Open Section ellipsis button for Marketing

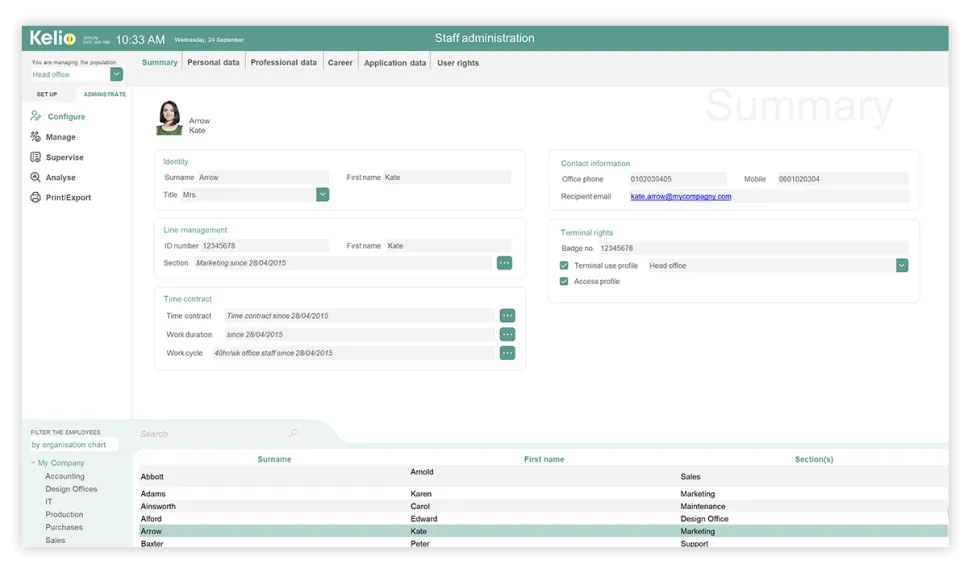point(504,263)
